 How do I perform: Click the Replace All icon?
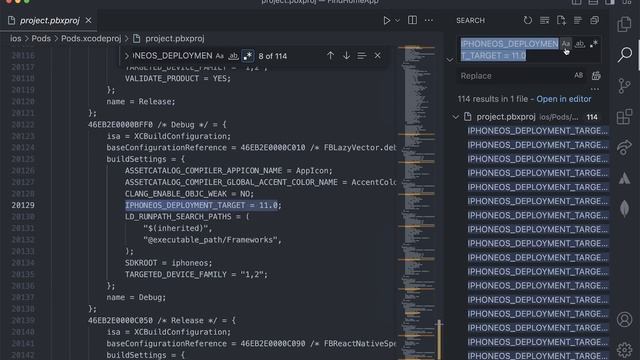coord(596,76)
